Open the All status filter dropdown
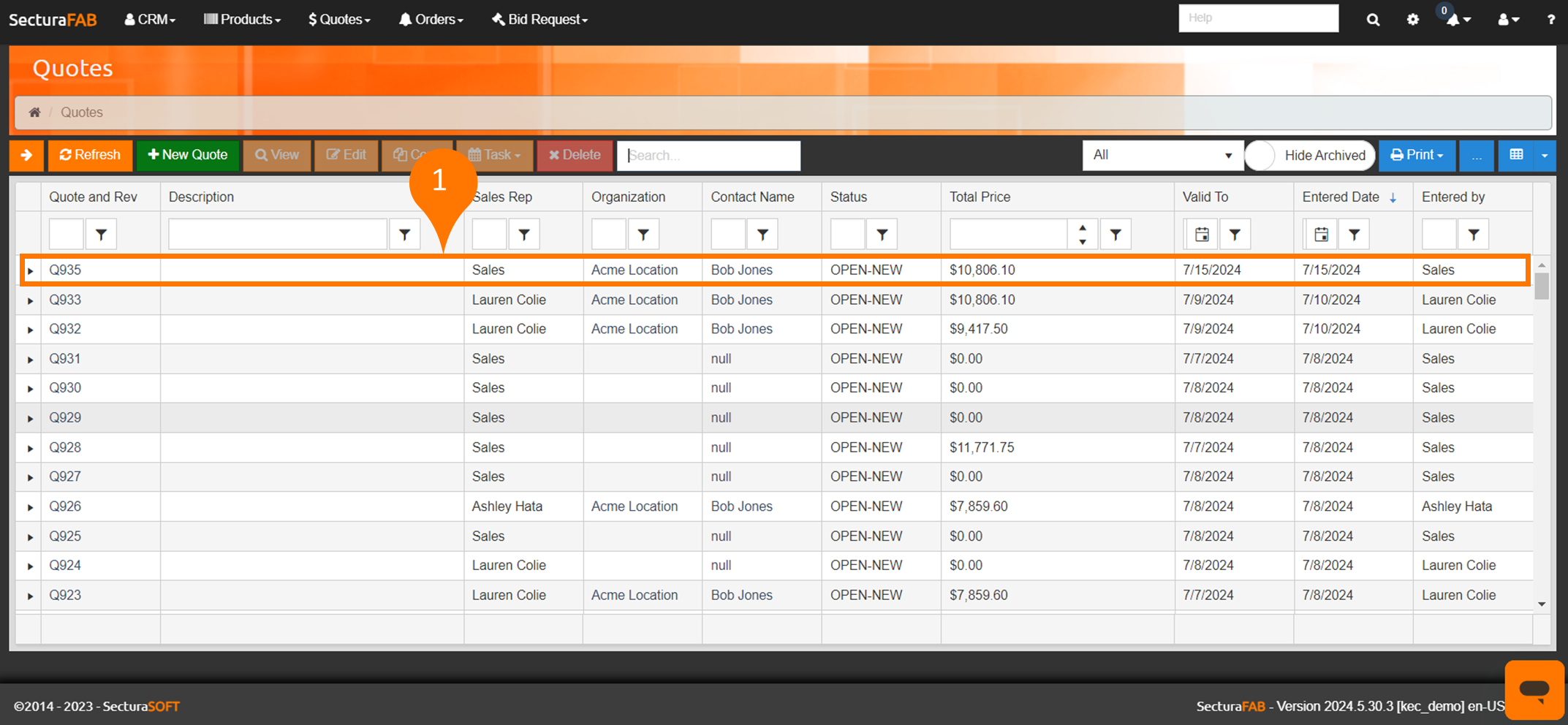The width and height of the screenshot is (1568, 725). click(x=1162, y=155)
